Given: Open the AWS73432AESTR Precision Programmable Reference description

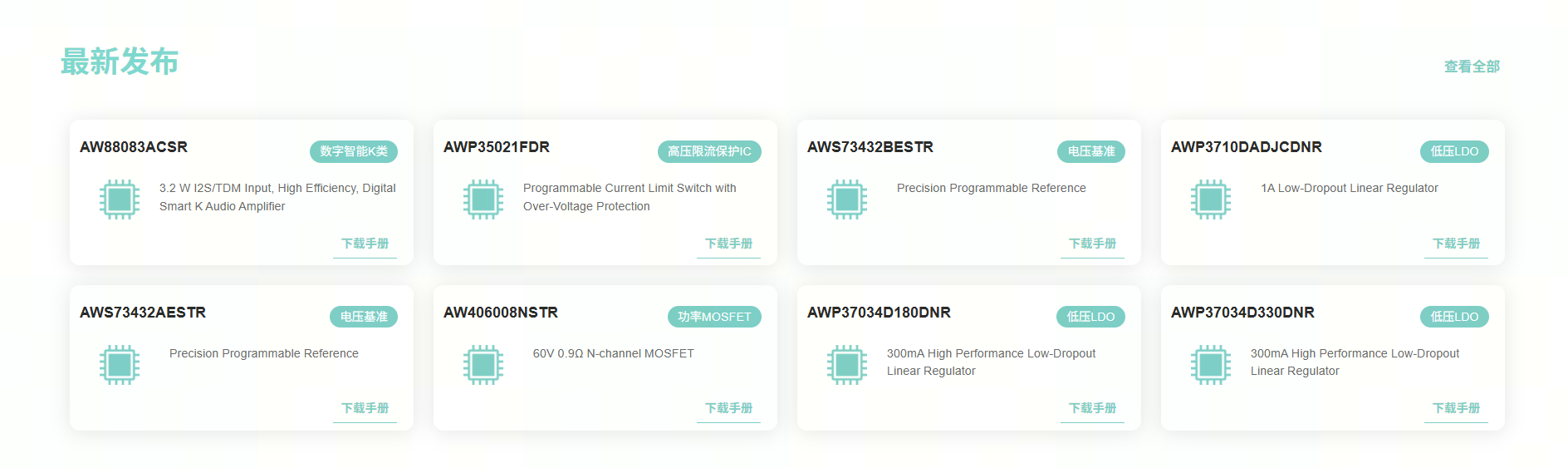Looking at the screenshot, I should [x=264, y=353].
